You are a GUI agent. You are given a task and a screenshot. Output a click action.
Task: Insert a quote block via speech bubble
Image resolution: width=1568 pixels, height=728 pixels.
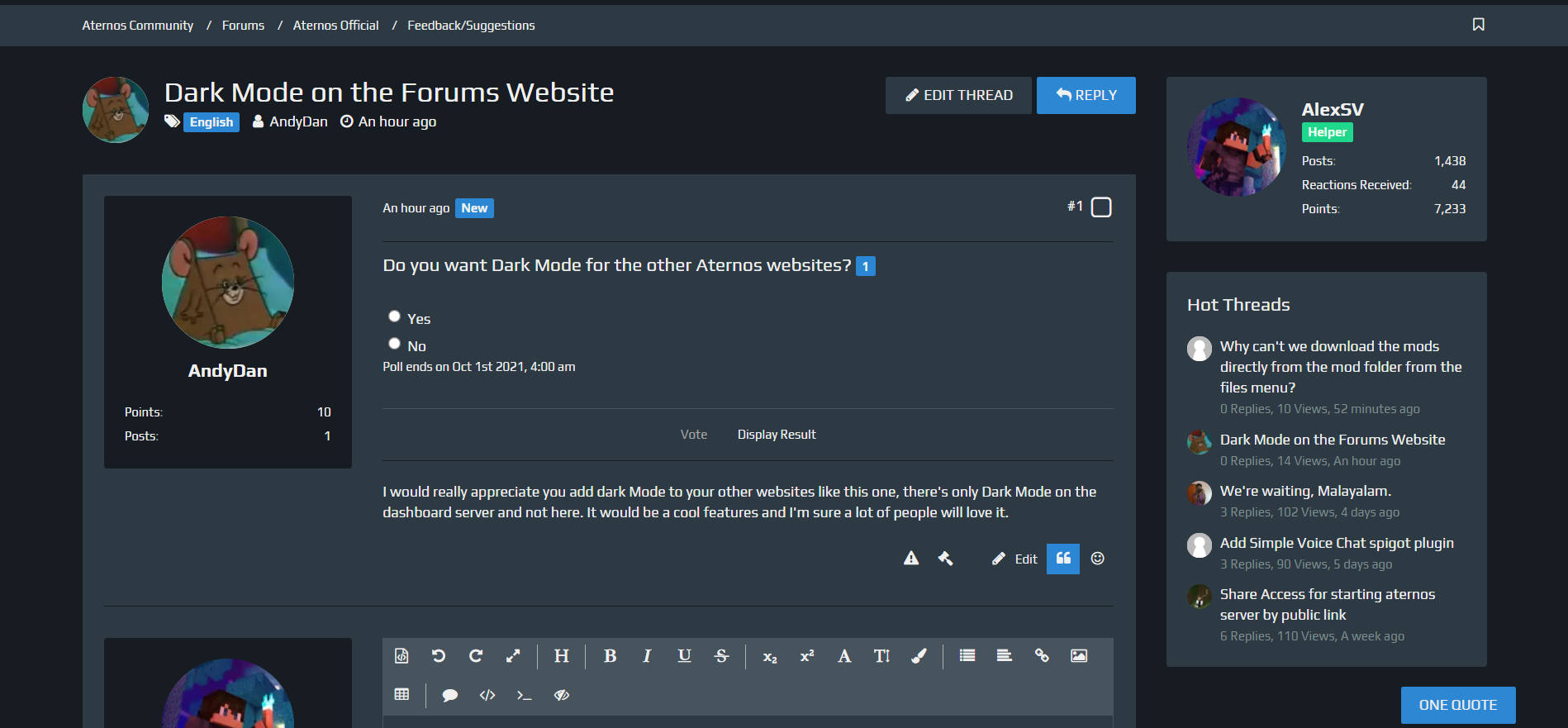pos(450,695)
